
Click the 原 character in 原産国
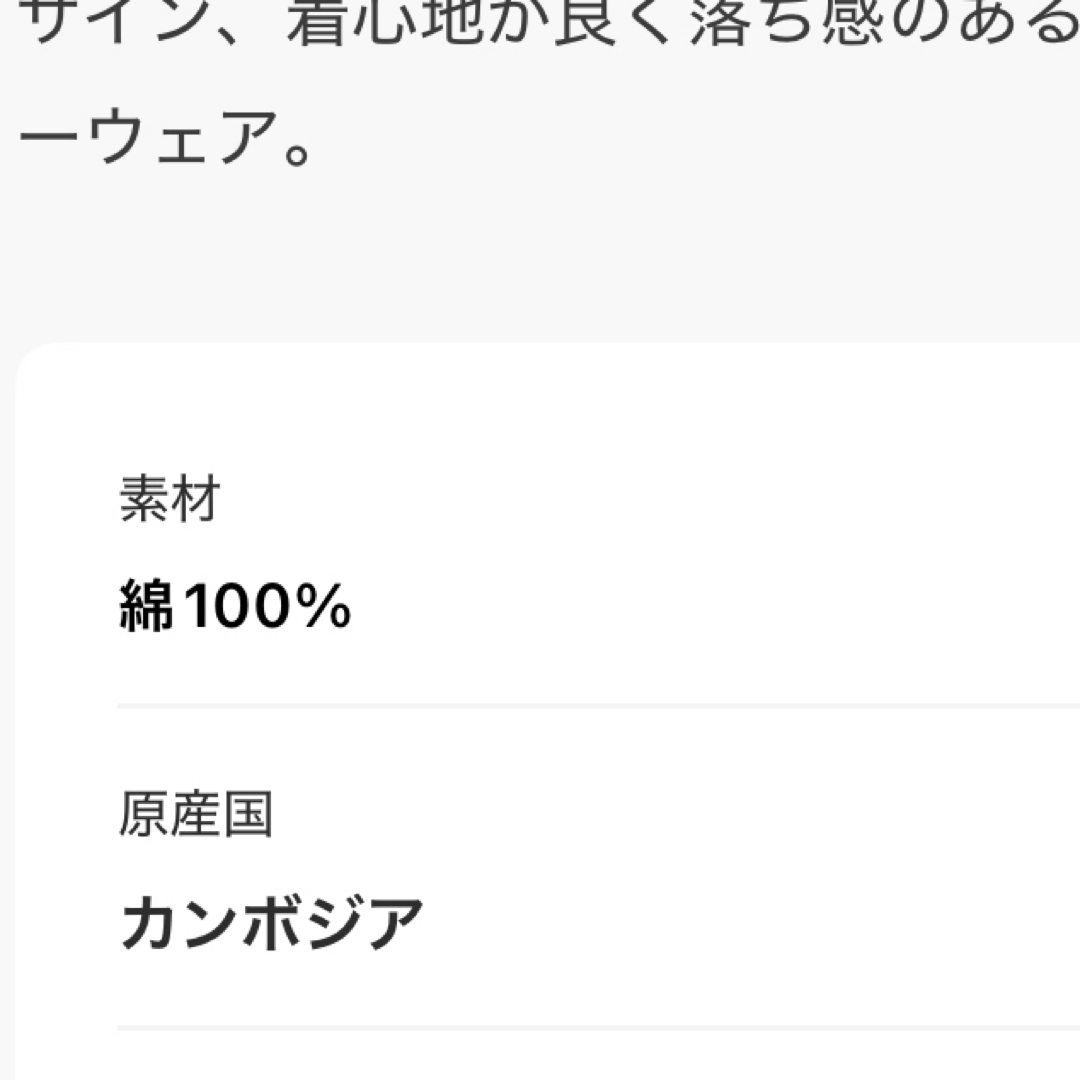[144, 813]
